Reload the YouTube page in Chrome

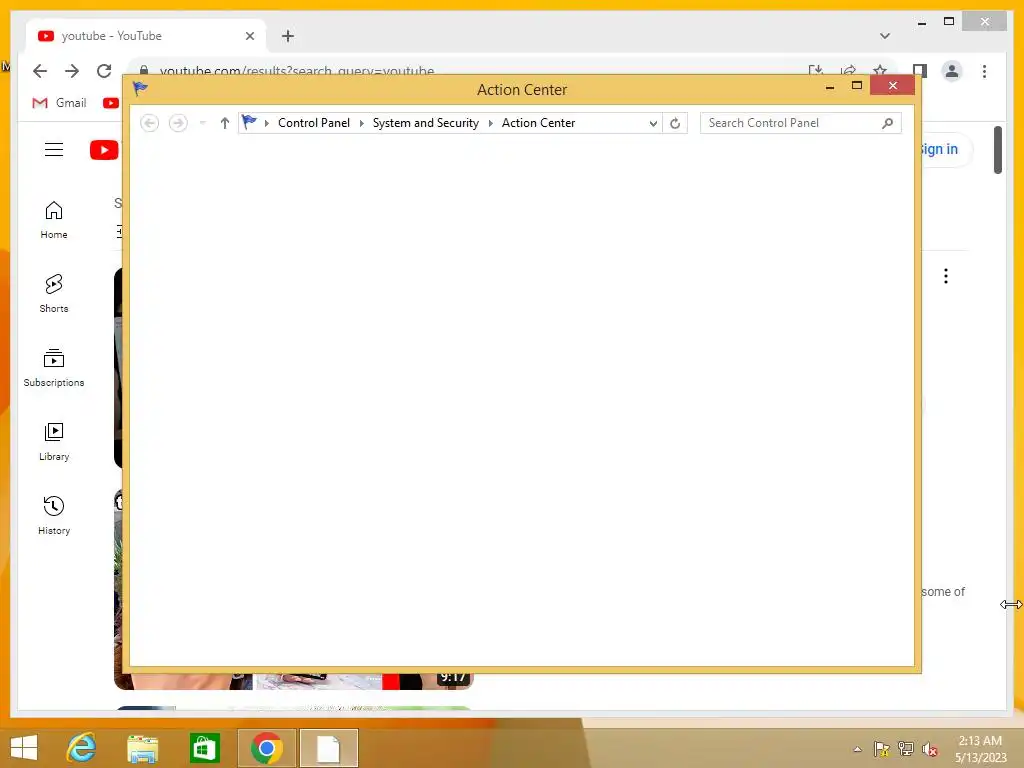click(104, 71)
